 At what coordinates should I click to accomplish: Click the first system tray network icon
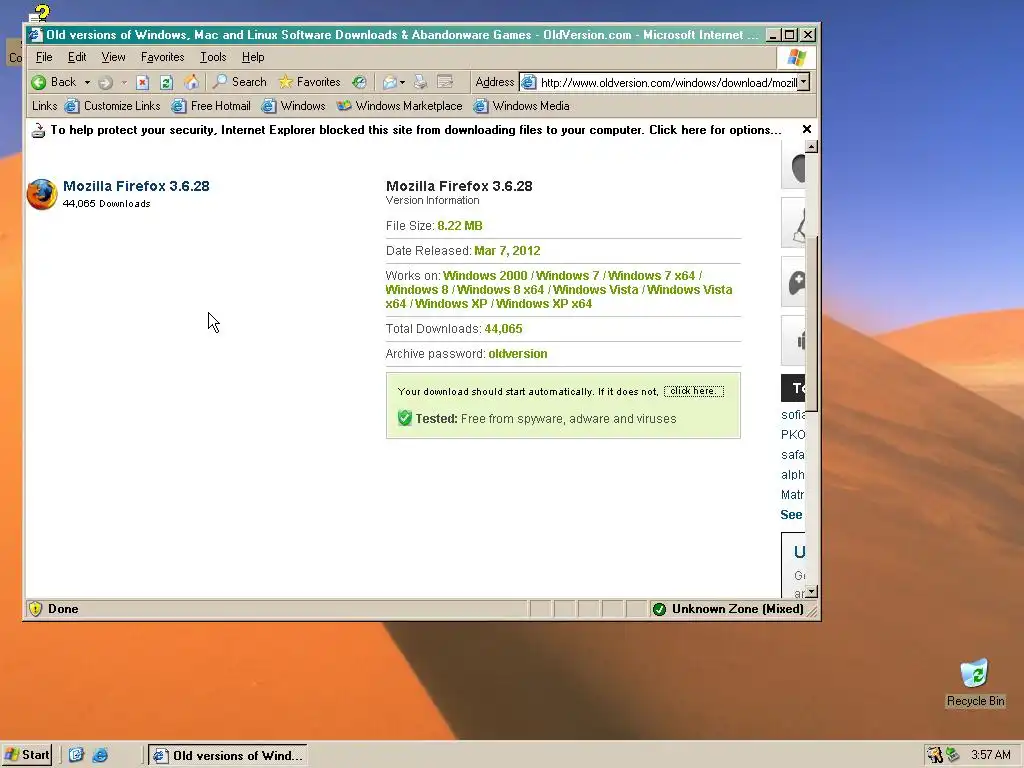coord(935,755)
